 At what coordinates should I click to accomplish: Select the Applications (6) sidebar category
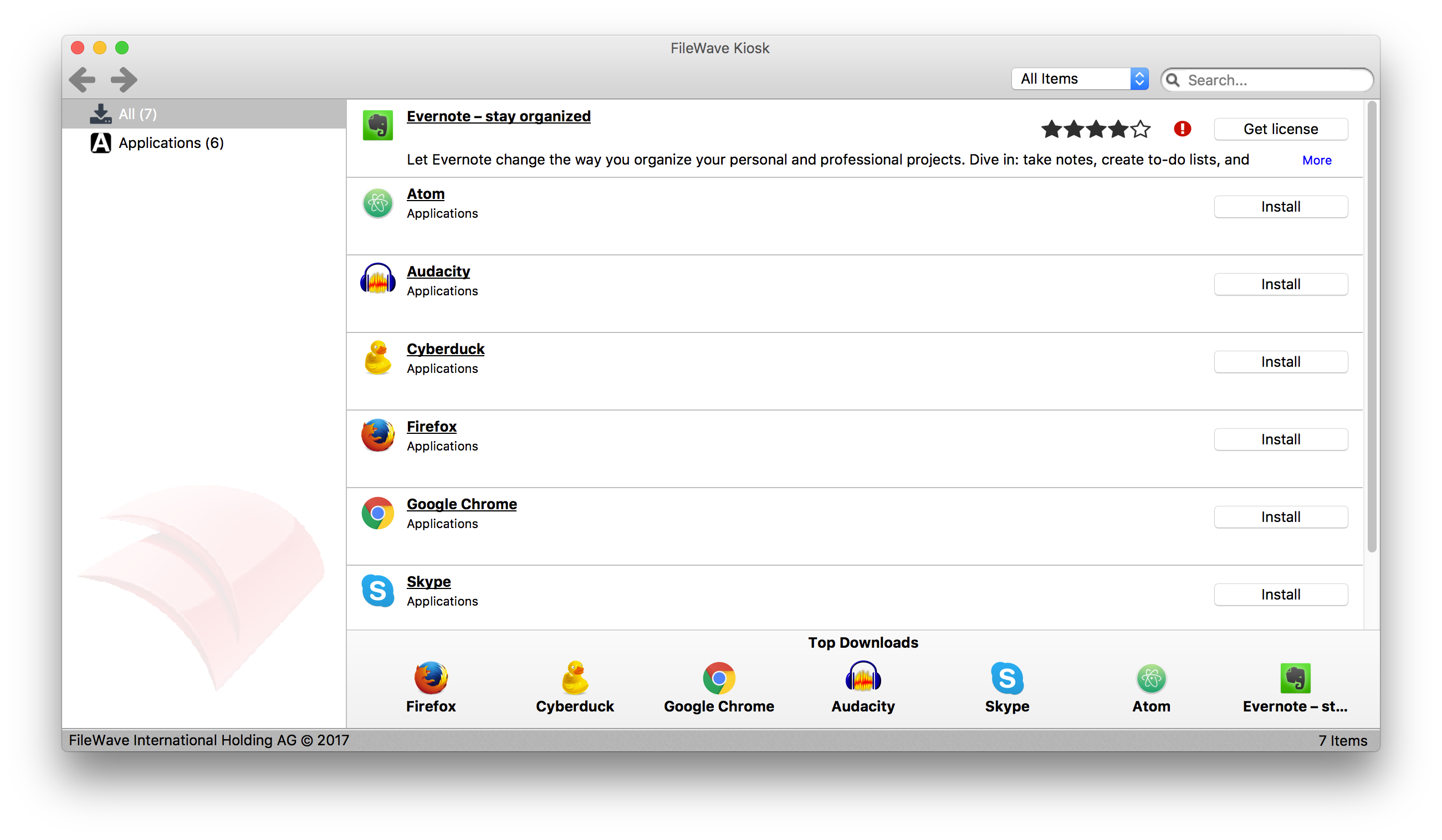click(x=204, y=142)
